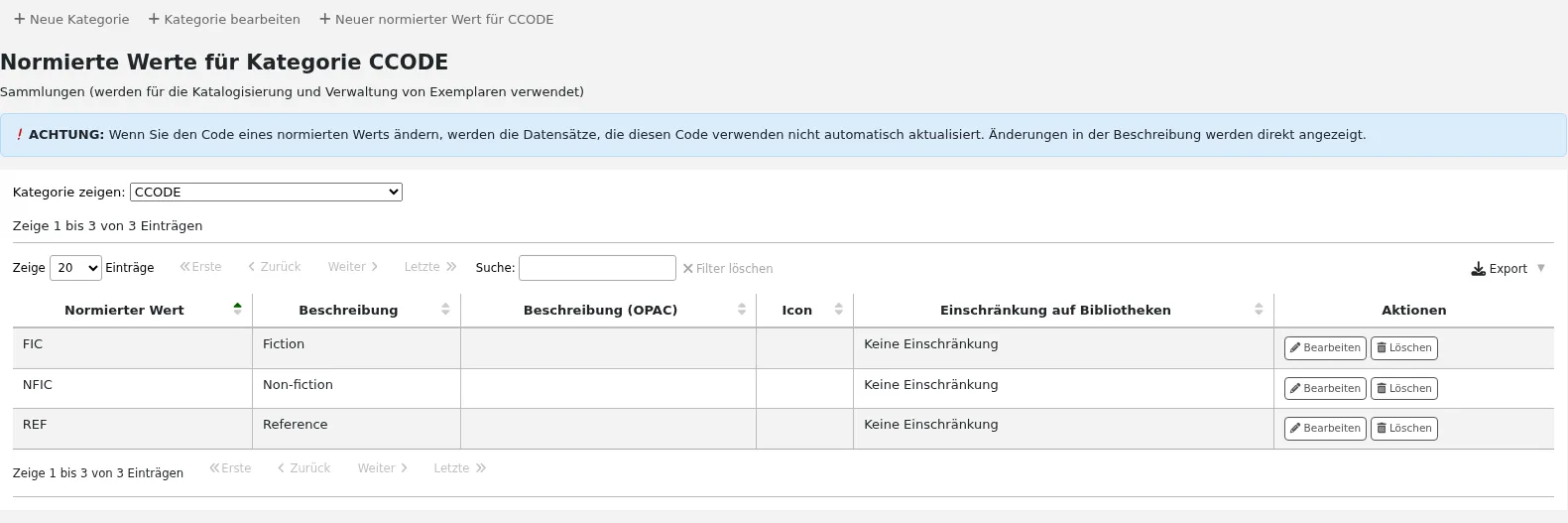
Task: Click sort arrows in the 'Icon' header
Action: (838, 310)
